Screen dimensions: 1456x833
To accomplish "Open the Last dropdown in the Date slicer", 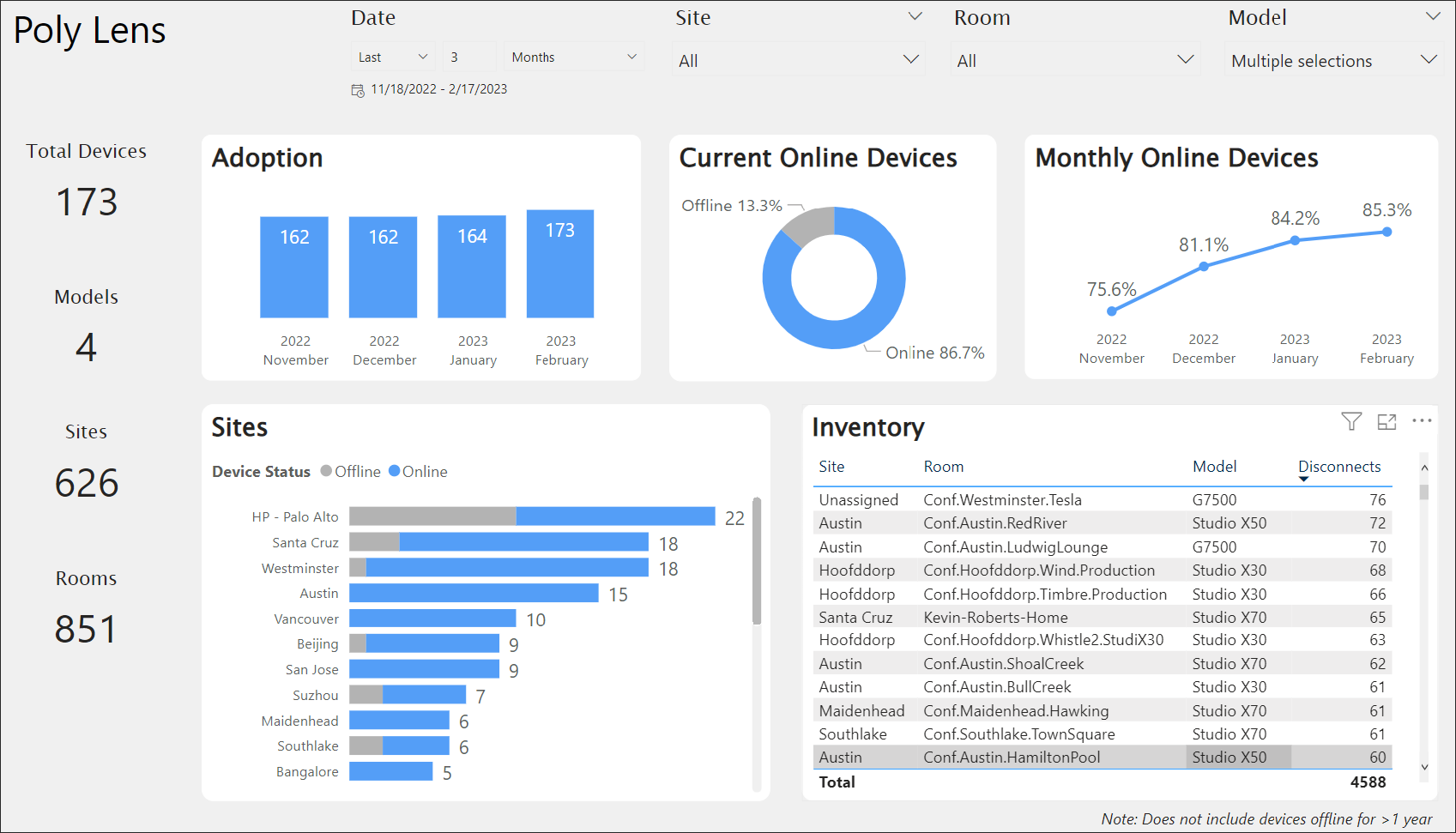I will [391, 56].
